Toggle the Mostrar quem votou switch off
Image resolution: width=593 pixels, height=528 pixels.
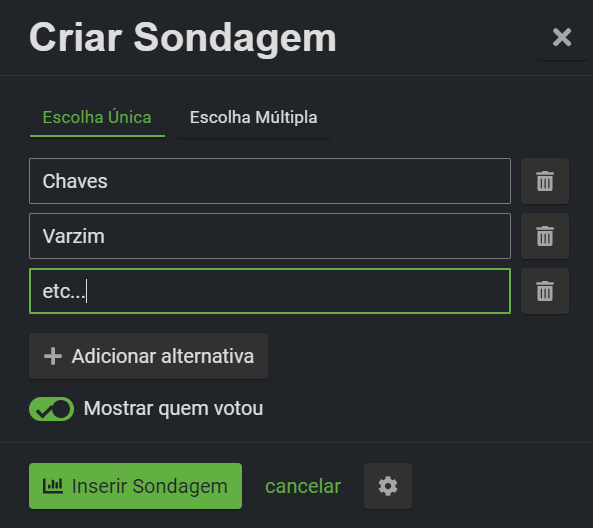pos(51,409)
